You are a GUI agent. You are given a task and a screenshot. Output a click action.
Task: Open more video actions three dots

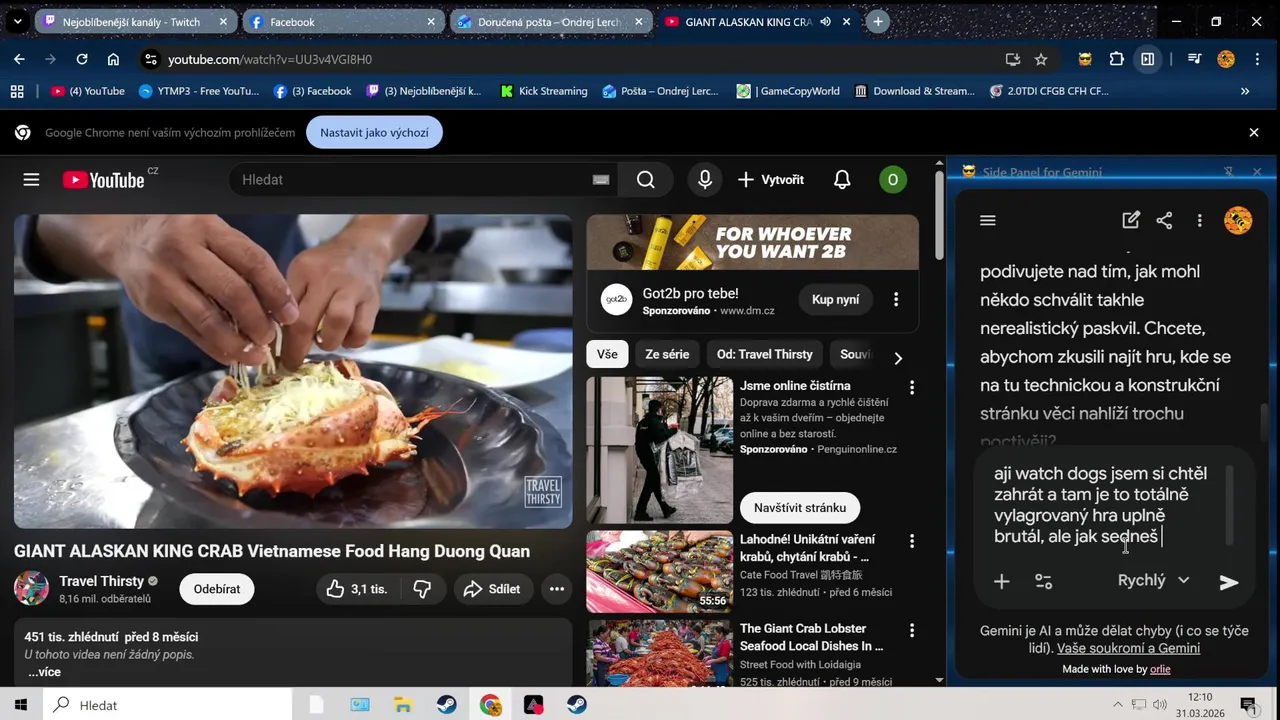(557, 589)
